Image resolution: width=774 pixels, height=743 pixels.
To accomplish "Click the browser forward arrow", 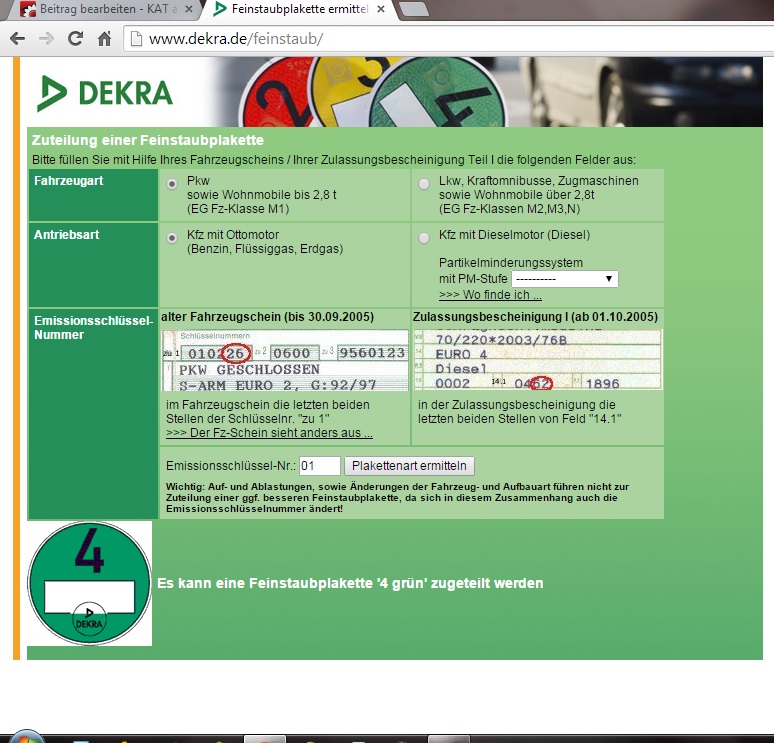I will [x=46, y=40].
